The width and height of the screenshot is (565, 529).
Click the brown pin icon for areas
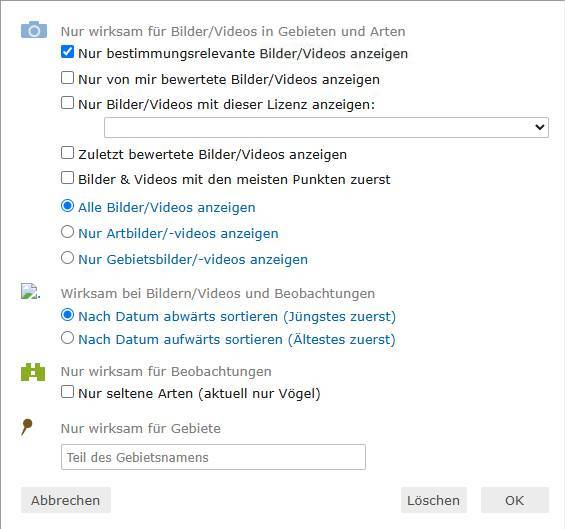click(x=27, y=427)
